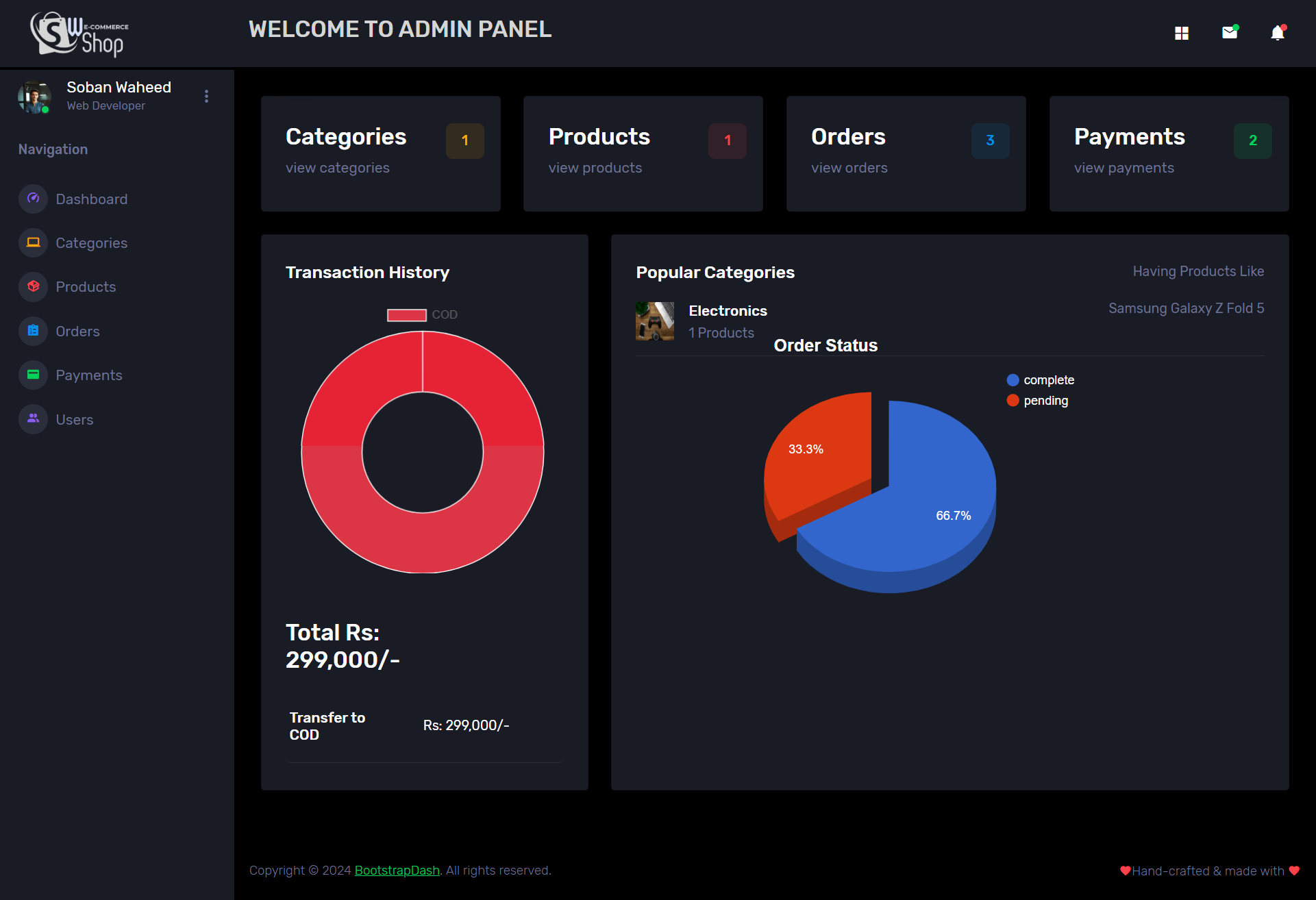The width and height of the screenshot is (1316, 900).
Task: Click the Dashboard speedometer sidebar icon
Action: tap(33, 199)
